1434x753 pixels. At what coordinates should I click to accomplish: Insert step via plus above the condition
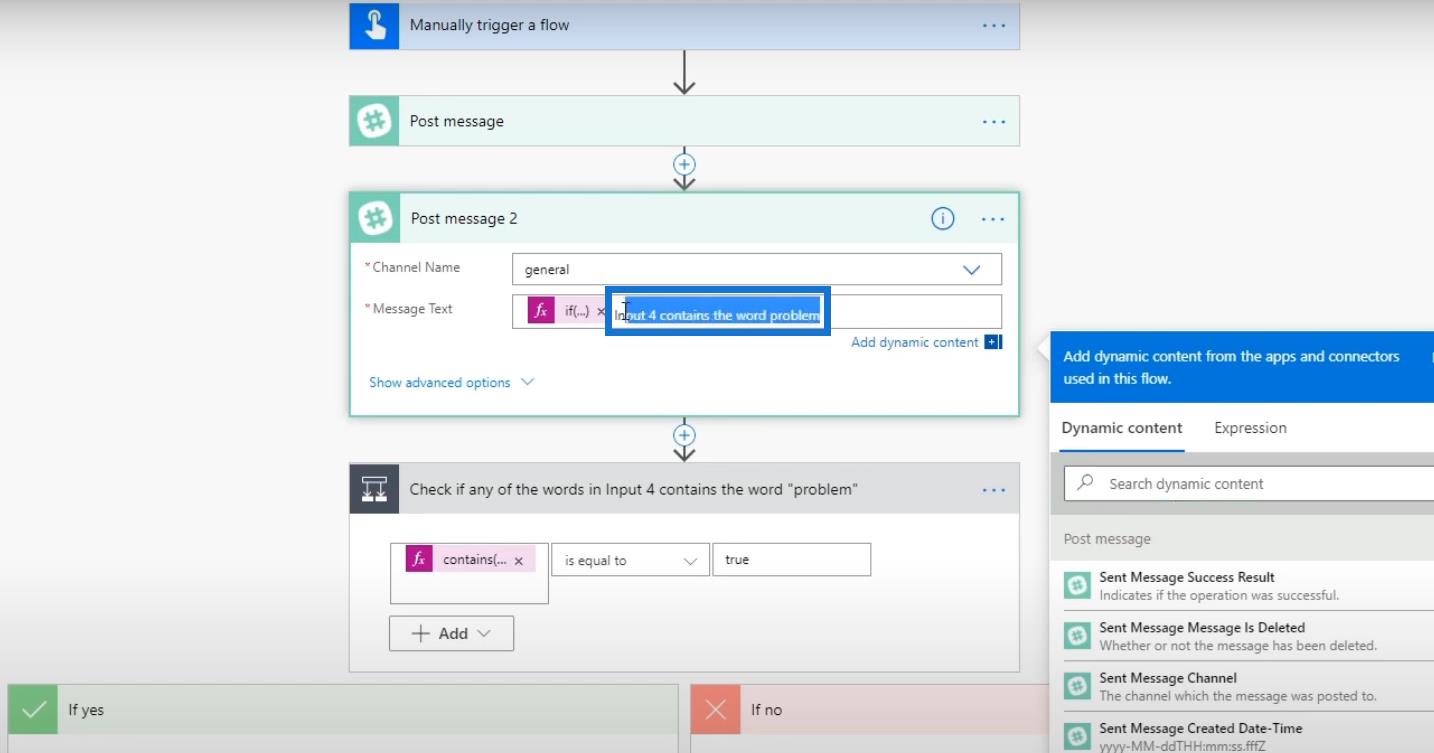tap(684, 435)
